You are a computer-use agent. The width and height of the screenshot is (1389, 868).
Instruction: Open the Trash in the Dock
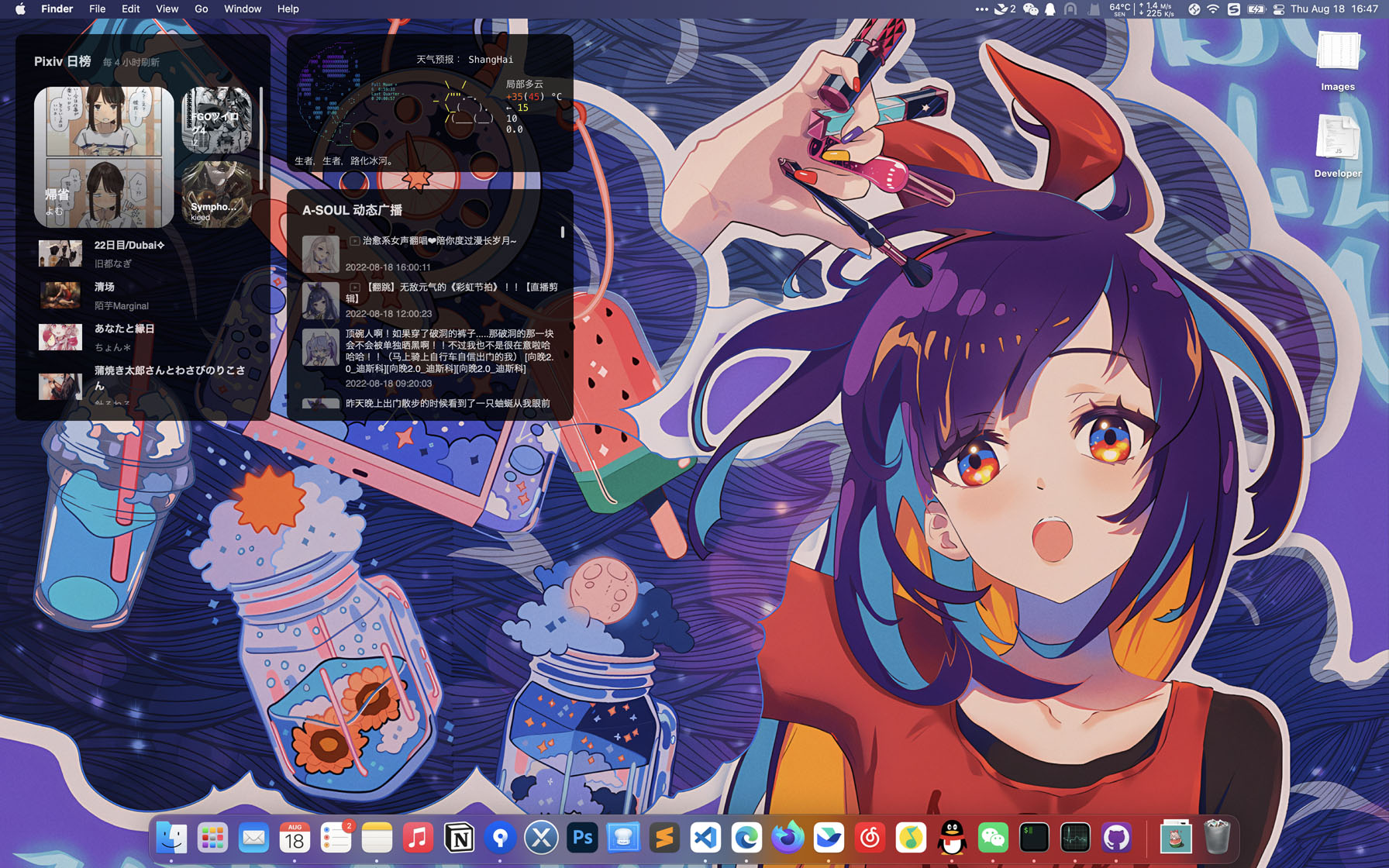click(1217, 838)
